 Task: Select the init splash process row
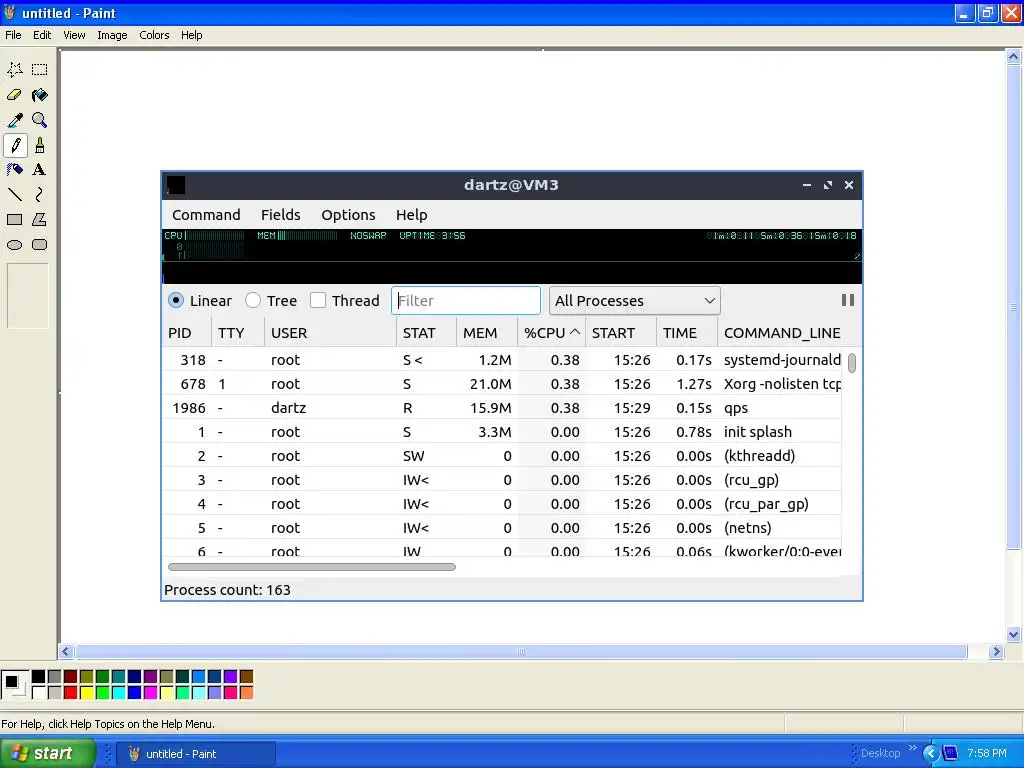click(x=502, y=432)
